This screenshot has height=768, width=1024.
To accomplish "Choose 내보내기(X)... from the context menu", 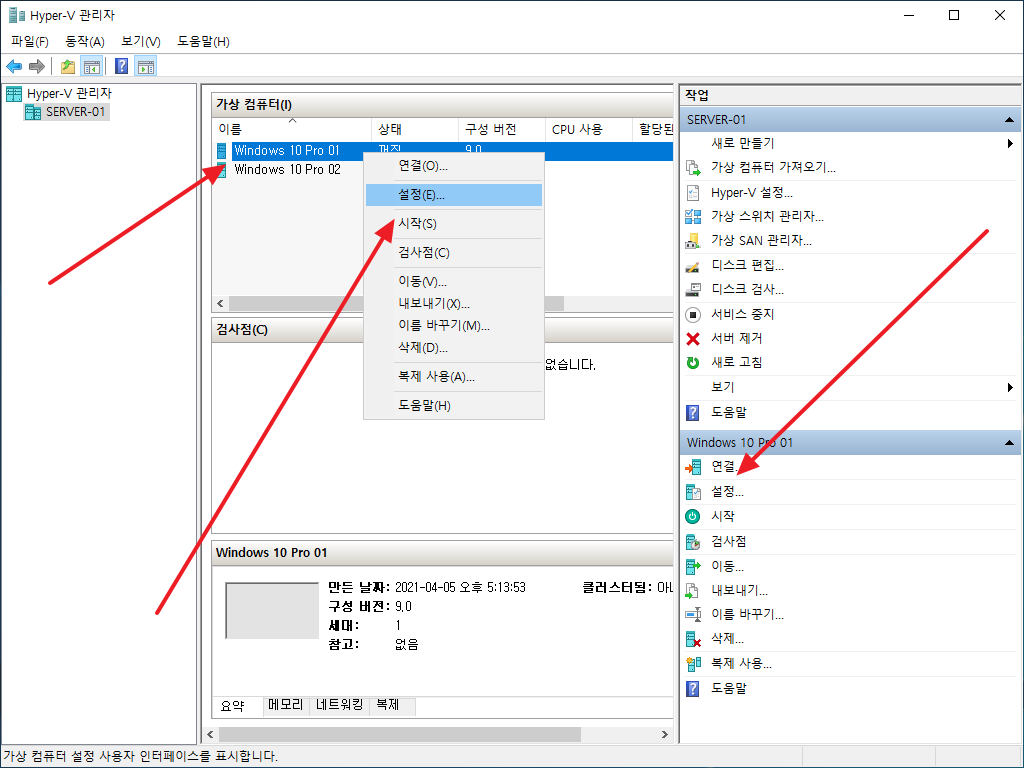I will (x=454, y=304).
